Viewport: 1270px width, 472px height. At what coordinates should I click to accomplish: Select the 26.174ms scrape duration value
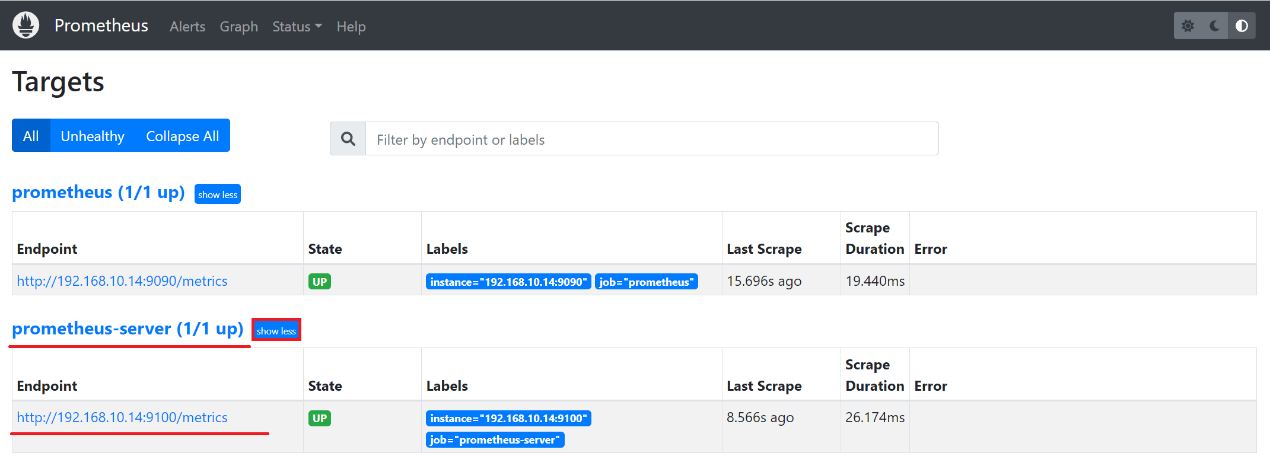tap(875, 417)
